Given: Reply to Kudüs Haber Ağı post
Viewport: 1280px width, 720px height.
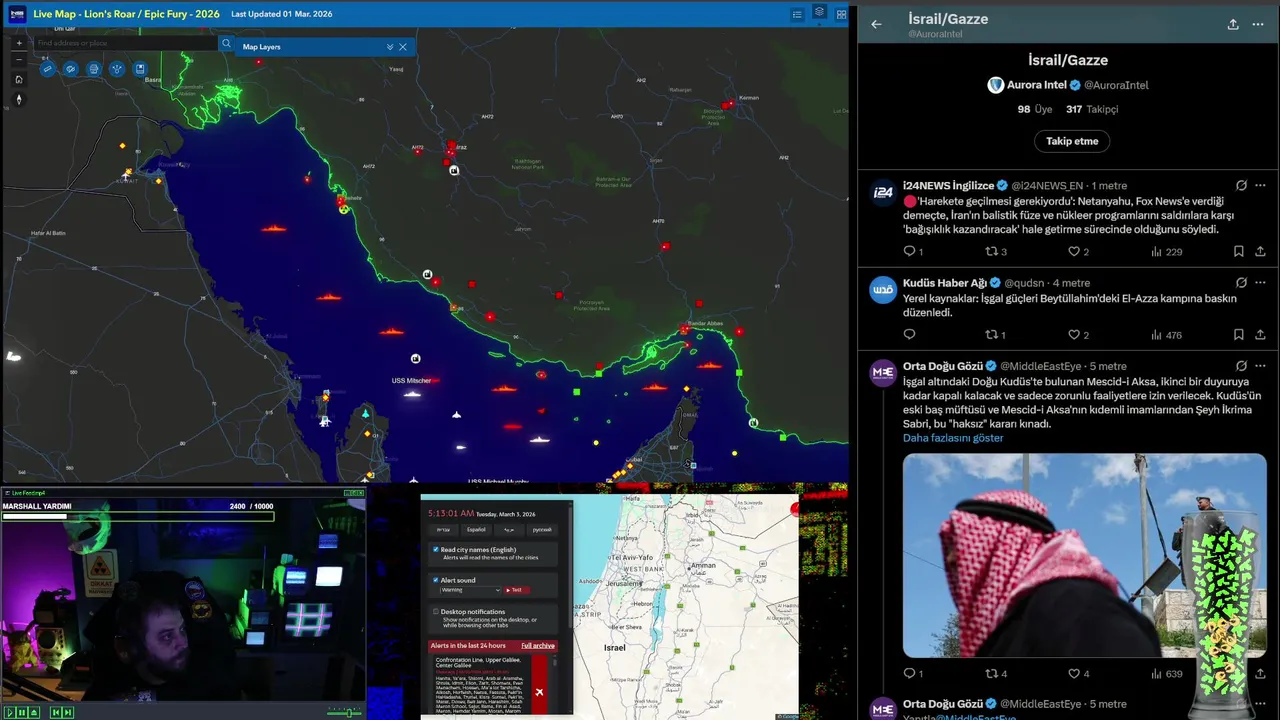Looking at the screenshot, I should pos(909,335).
